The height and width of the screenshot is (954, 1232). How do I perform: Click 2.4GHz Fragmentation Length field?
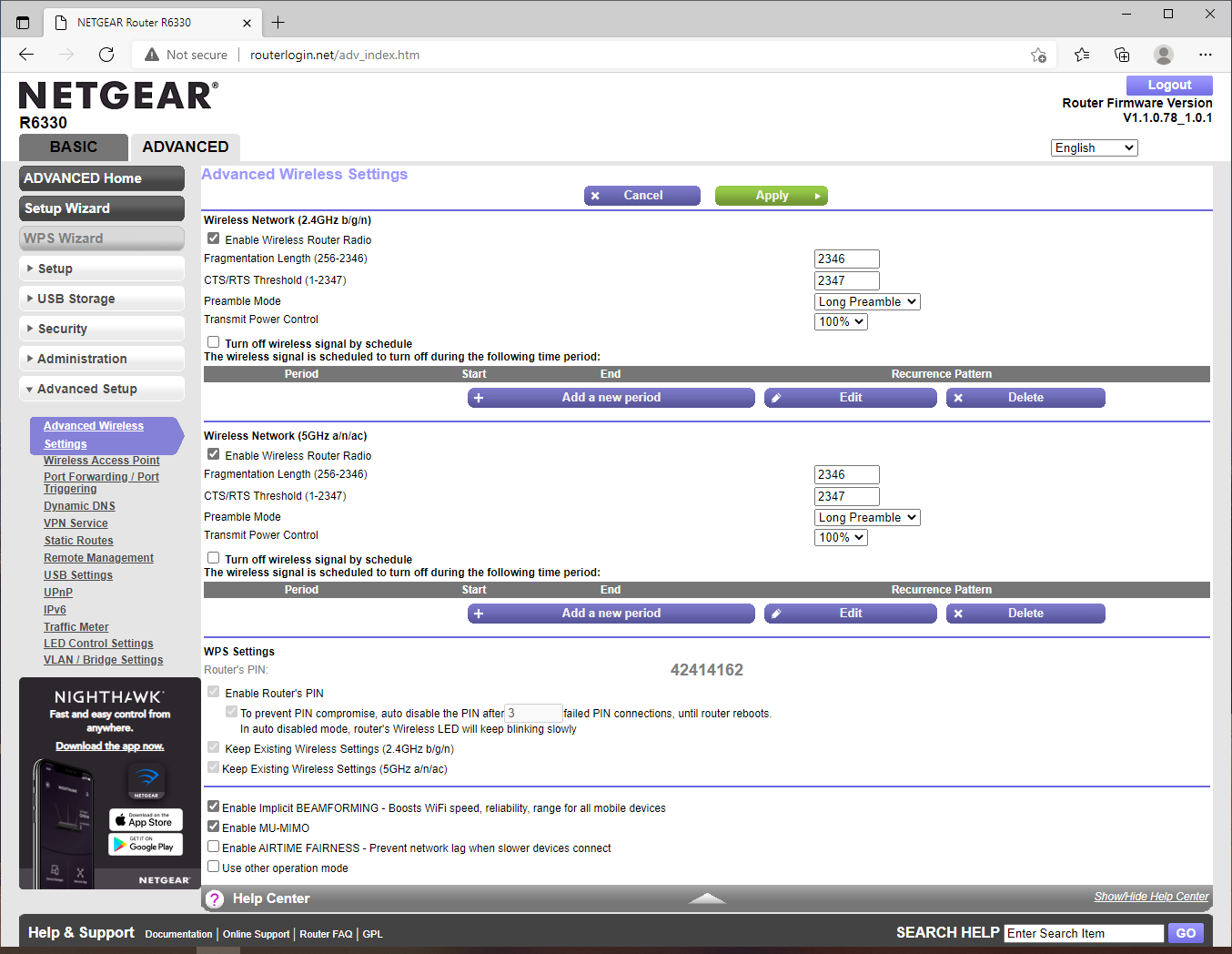click(x=847, y=259)
